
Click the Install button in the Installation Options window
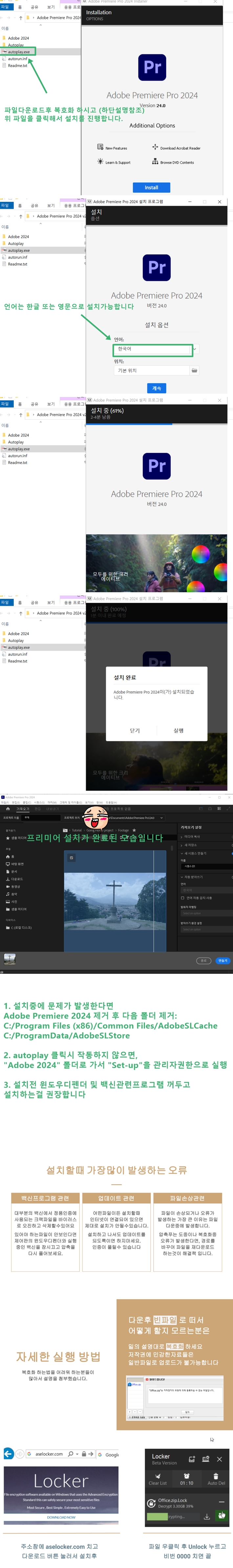tap(152, 187)
